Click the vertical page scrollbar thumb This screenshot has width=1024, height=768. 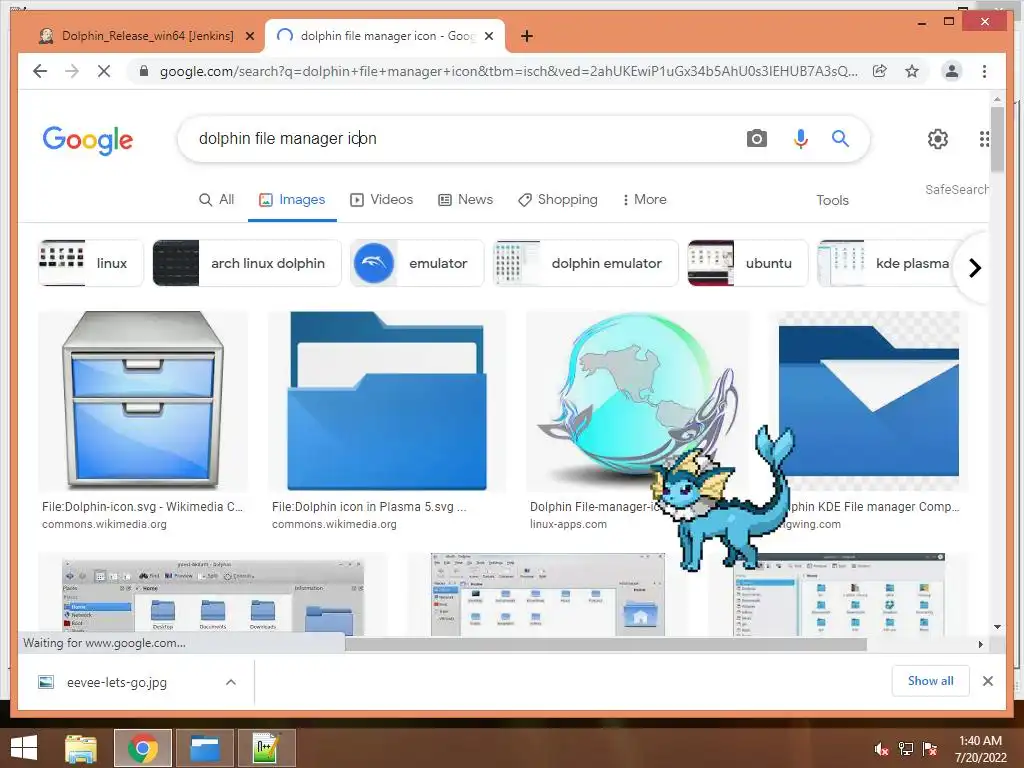(997, 139)
